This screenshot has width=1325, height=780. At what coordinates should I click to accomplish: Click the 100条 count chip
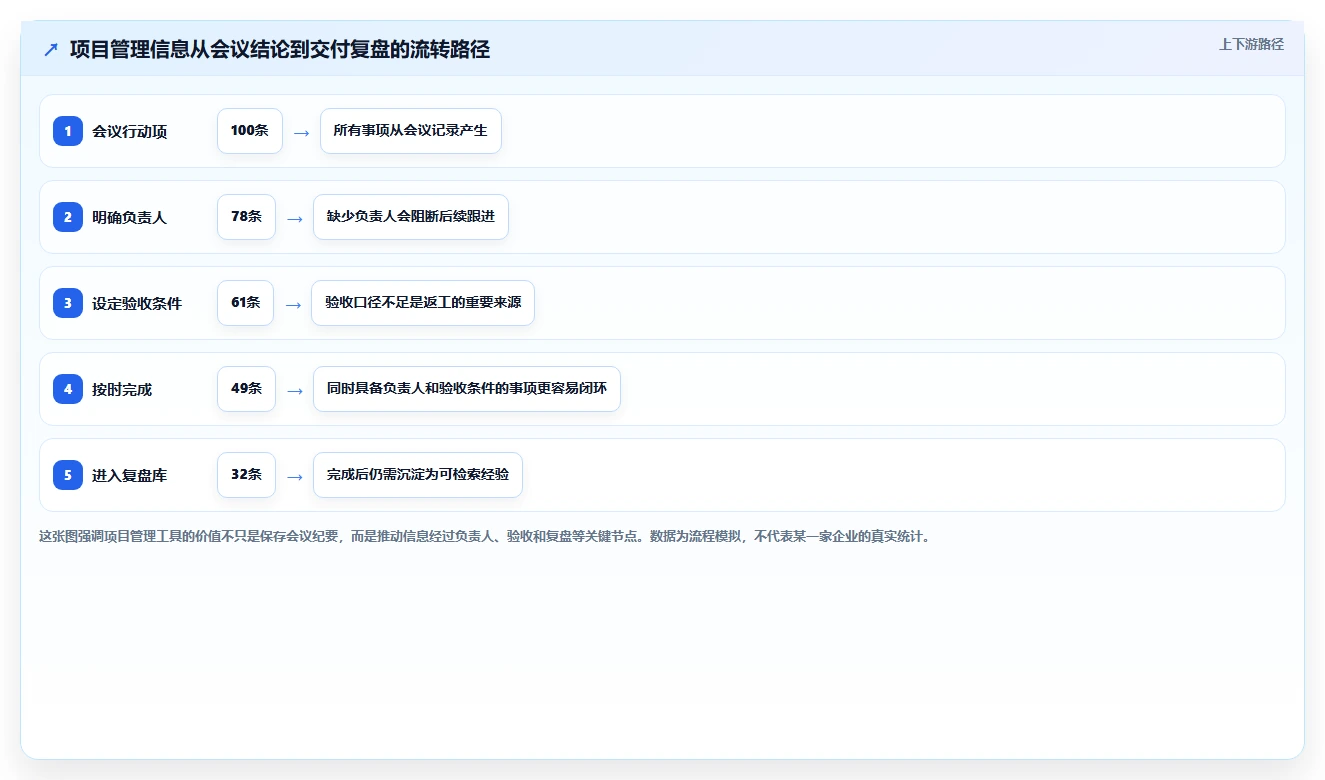250,131
